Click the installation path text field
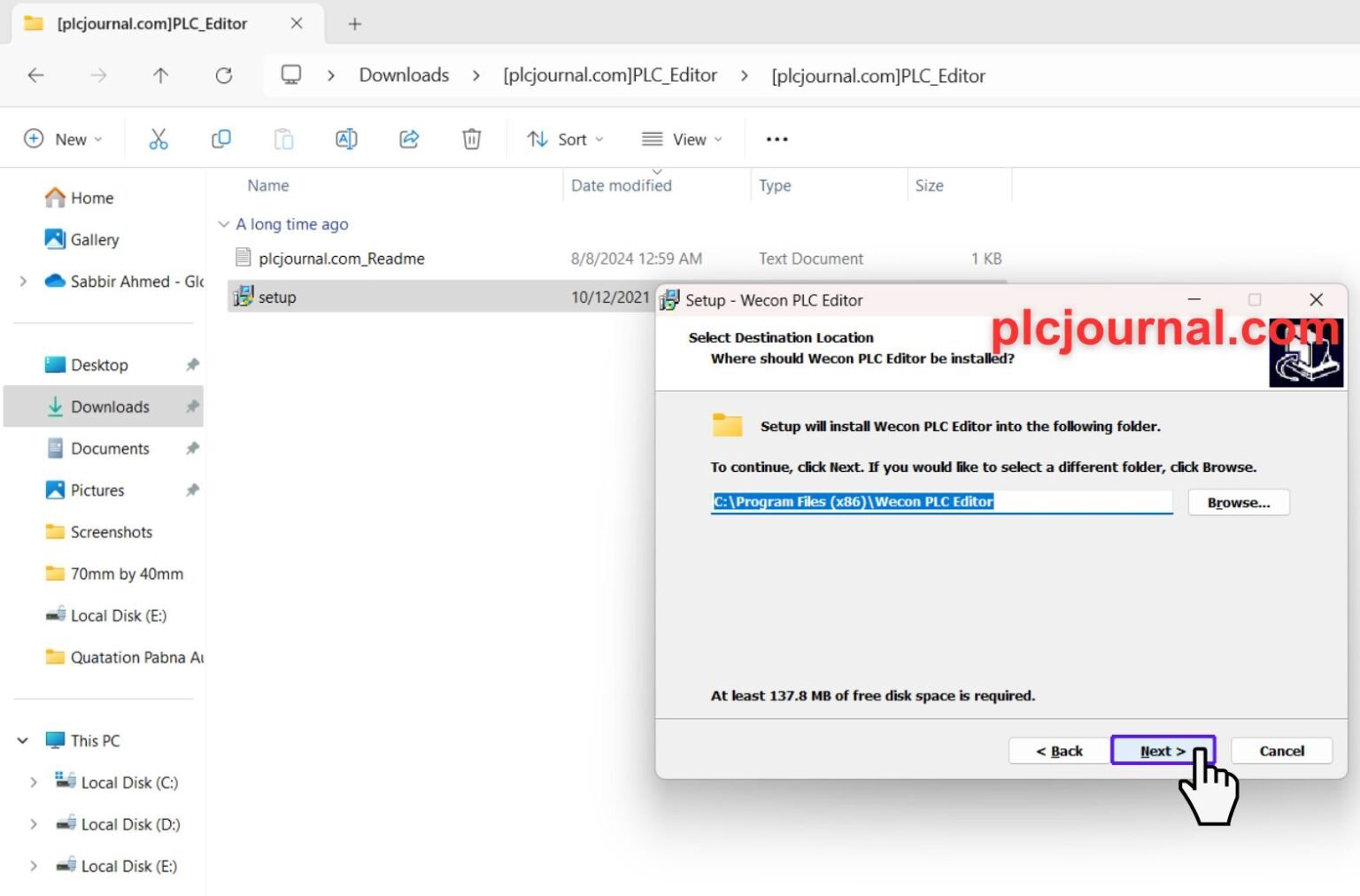This screenshot has height=896, width=1360. point(940,501)
